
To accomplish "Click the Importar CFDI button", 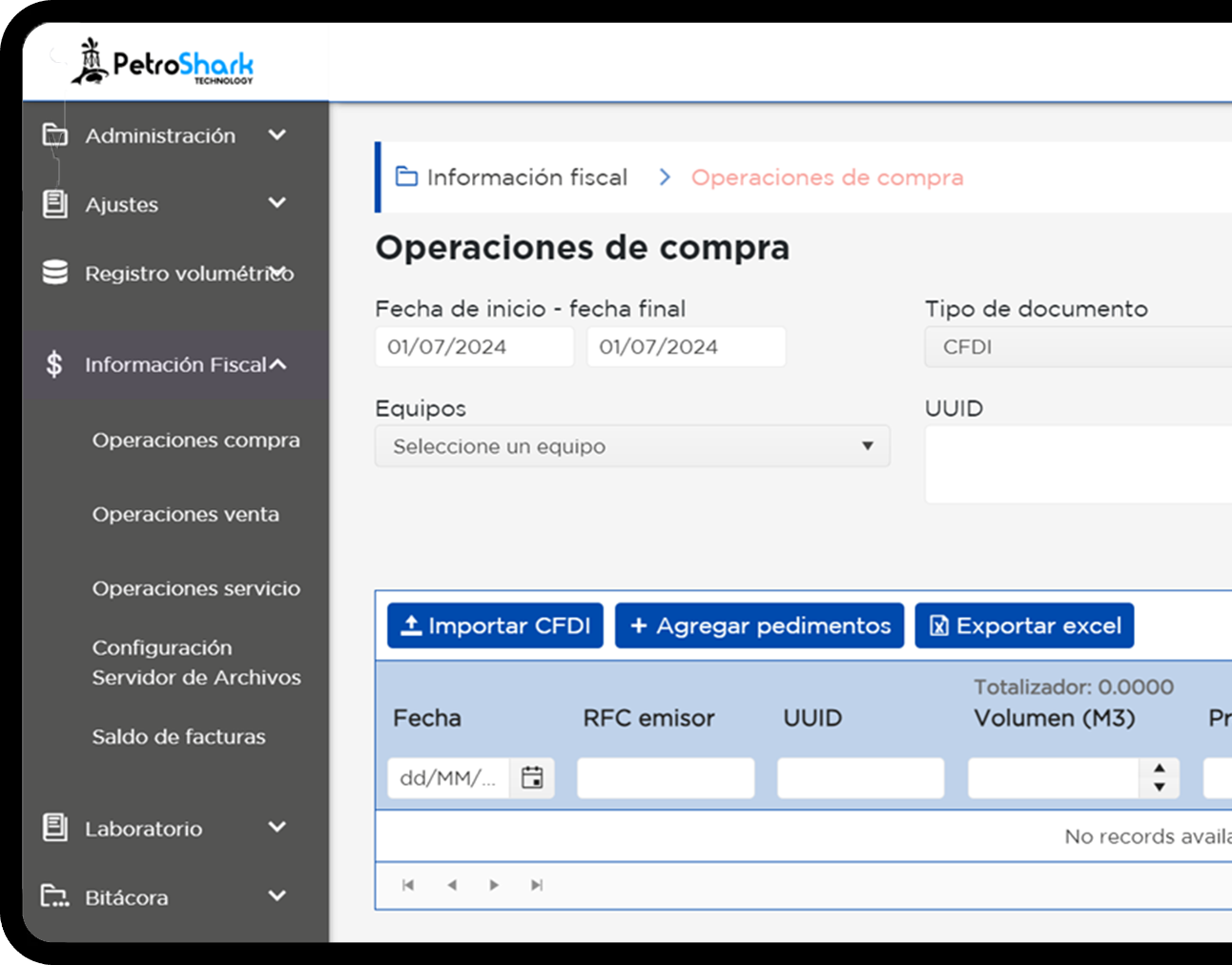I will 495,626.
